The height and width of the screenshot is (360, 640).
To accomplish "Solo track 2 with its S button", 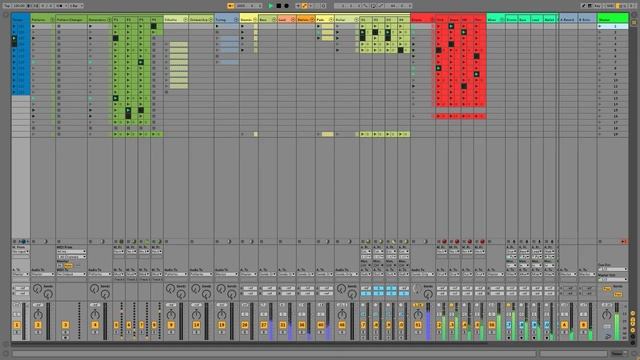I will tap(38, 332).
